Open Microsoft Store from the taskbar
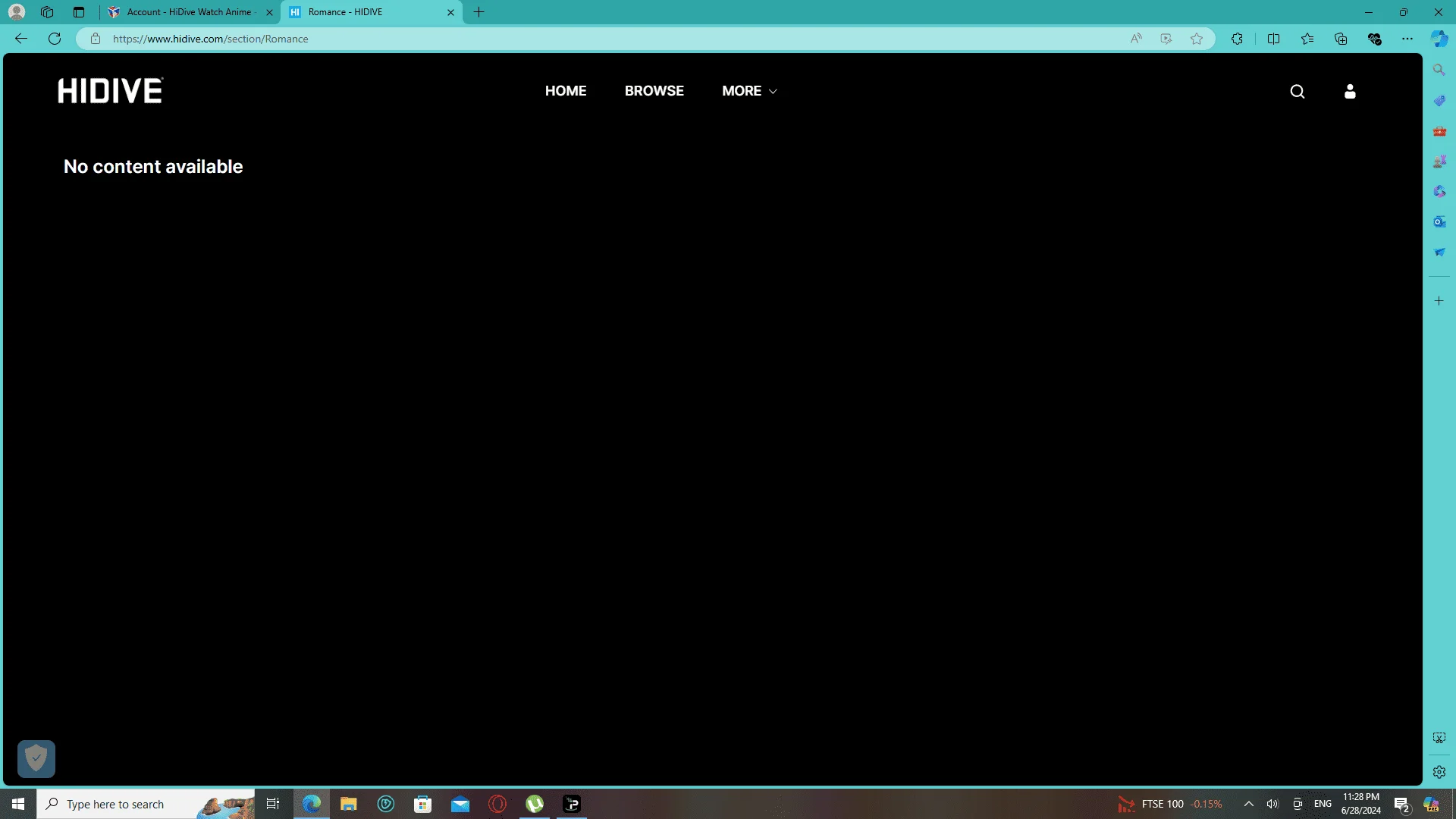The width and height of the screenshot is (1456, 819). tap(423, 804)
